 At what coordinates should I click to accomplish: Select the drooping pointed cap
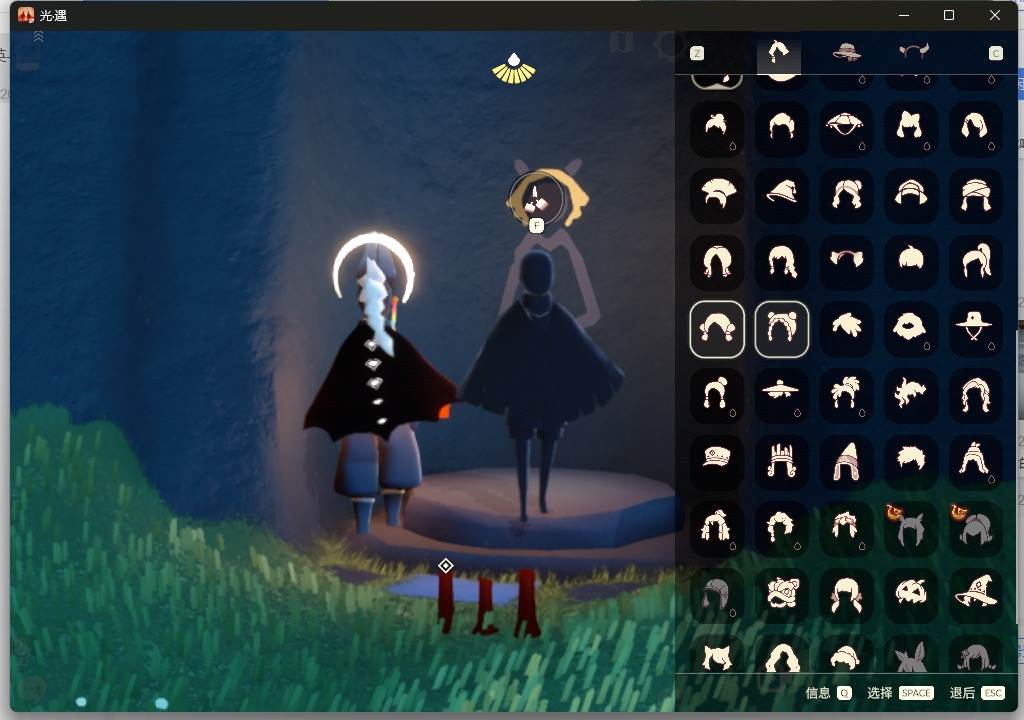[x=781, y=195]
